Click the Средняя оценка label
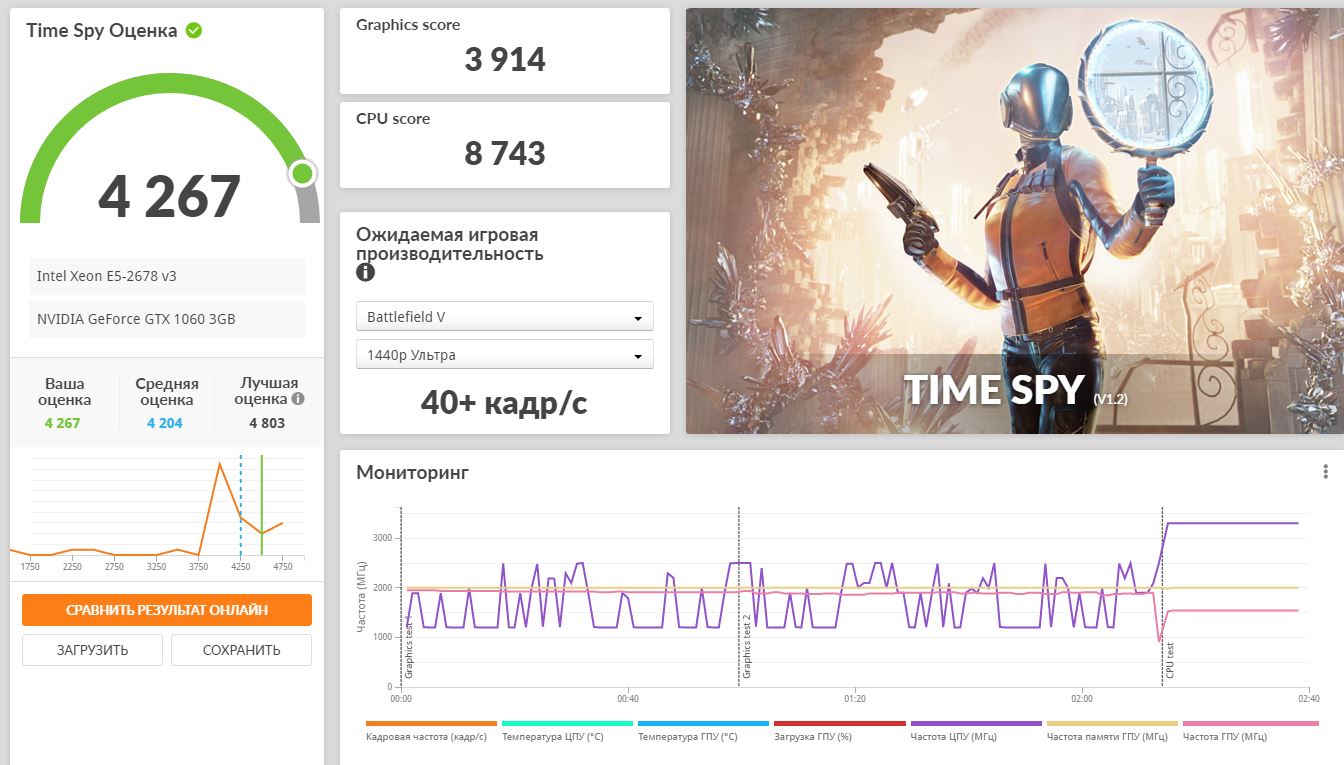The height and width of the screenshot is (765, 1344). (x=167, y=391)
